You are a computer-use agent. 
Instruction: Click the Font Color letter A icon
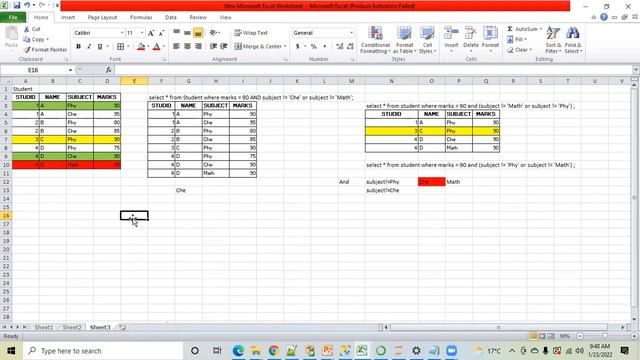(x=156, y=47)
